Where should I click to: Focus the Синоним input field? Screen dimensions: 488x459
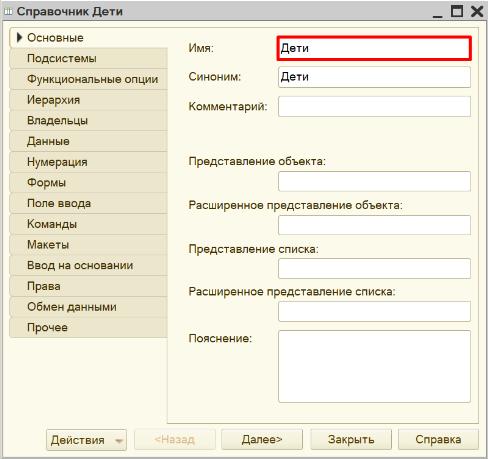click(x=374, y=77)
